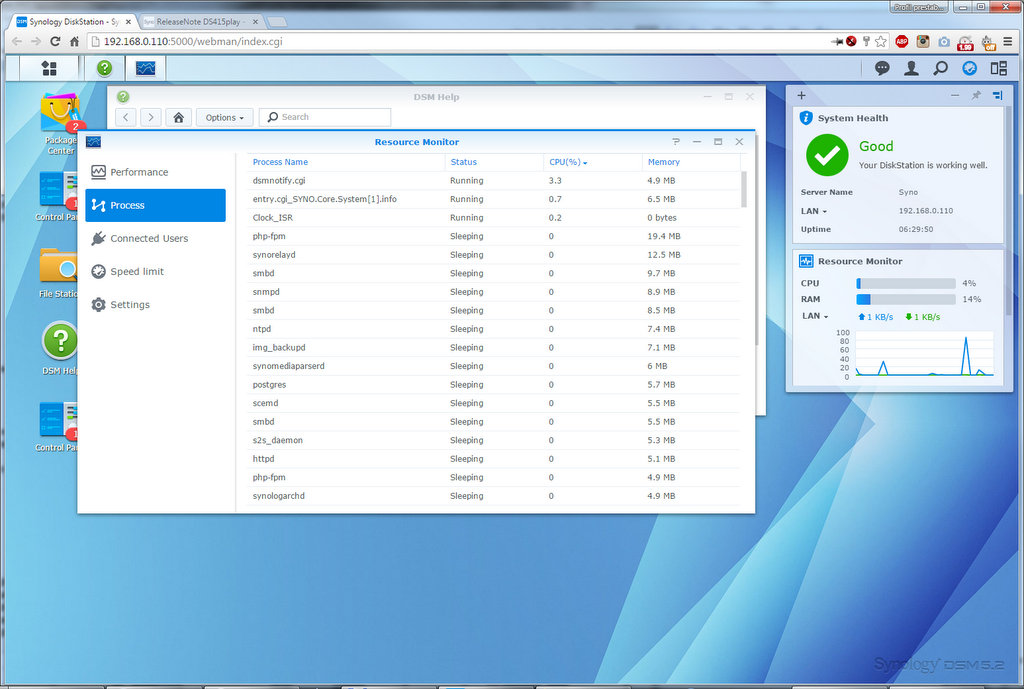Viewport: 1024px width, 689px height.
Task: Click the DSM search magnifier icon
Action: (940, 68)
